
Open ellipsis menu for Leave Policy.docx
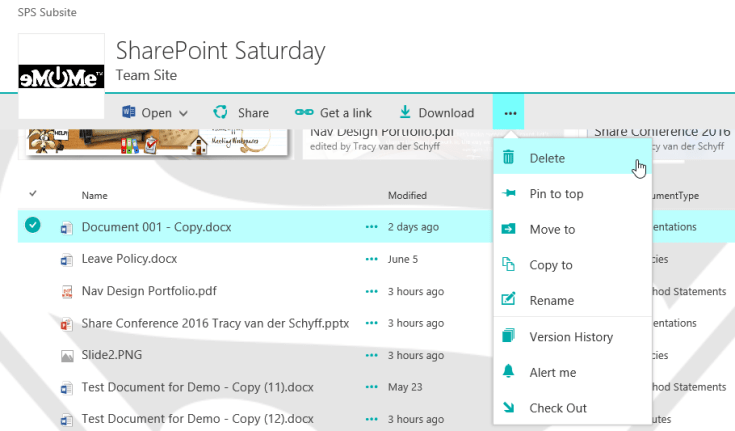click(372, 259)
